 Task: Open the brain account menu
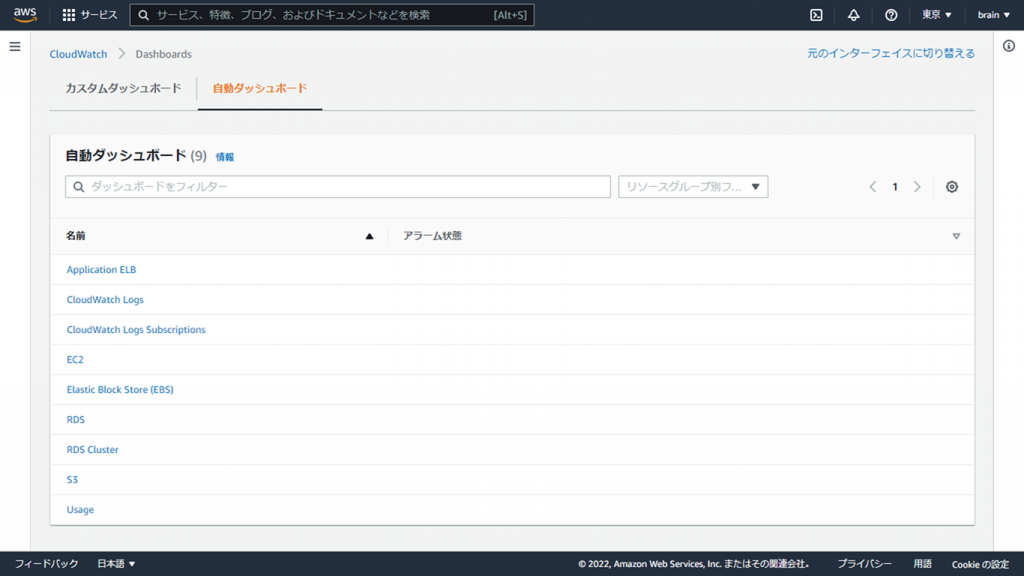(993, 15)
